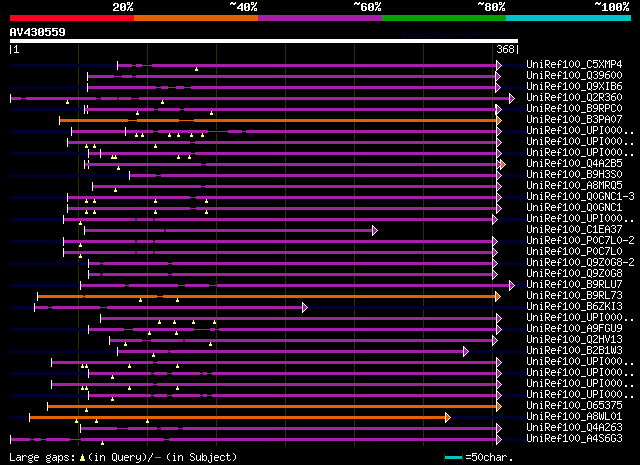Image resolution: width=640 pixels, height=465 pixels.
Task: Open the UniRef100_Q2HV13 entry
Action: pyautogui.click(x=574, y=340)
